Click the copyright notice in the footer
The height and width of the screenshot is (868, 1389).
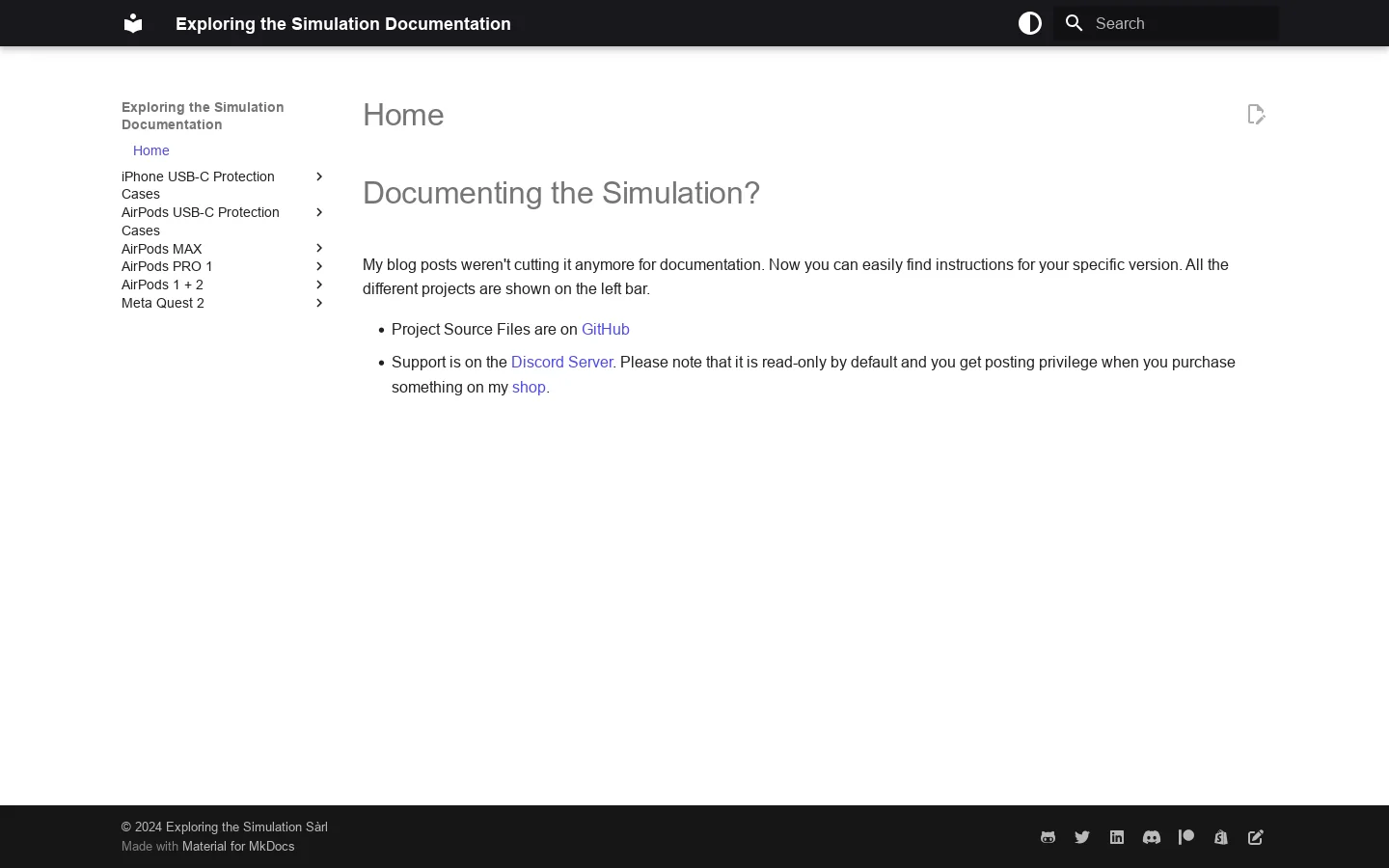(225, 827)
